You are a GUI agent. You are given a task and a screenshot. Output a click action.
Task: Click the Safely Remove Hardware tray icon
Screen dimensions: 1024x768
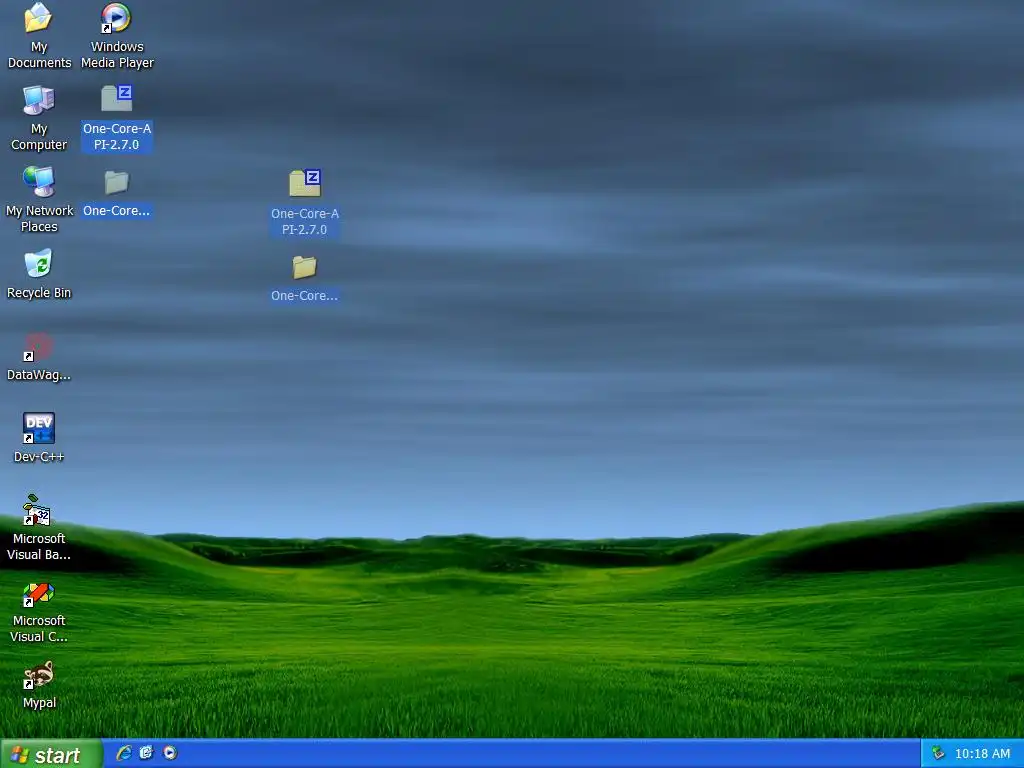pyautogui.click(x=938, y=754)
